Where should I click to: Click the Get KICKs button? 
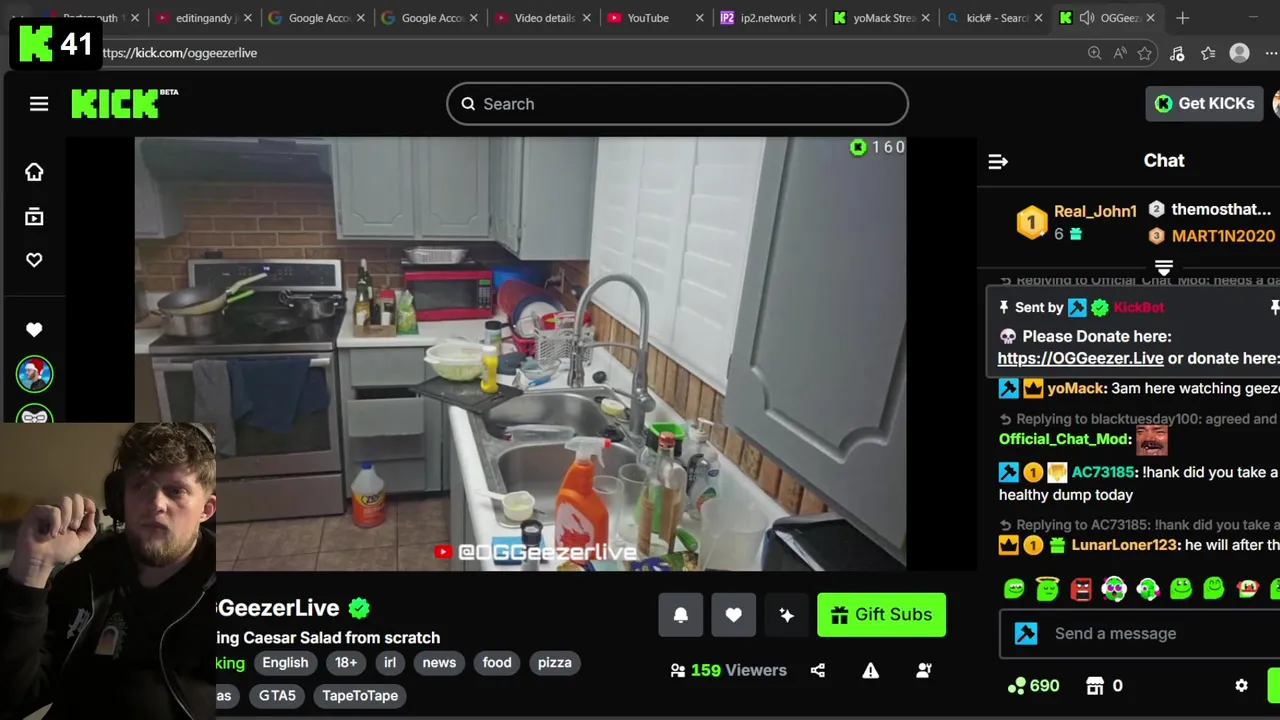[1205, 103]
